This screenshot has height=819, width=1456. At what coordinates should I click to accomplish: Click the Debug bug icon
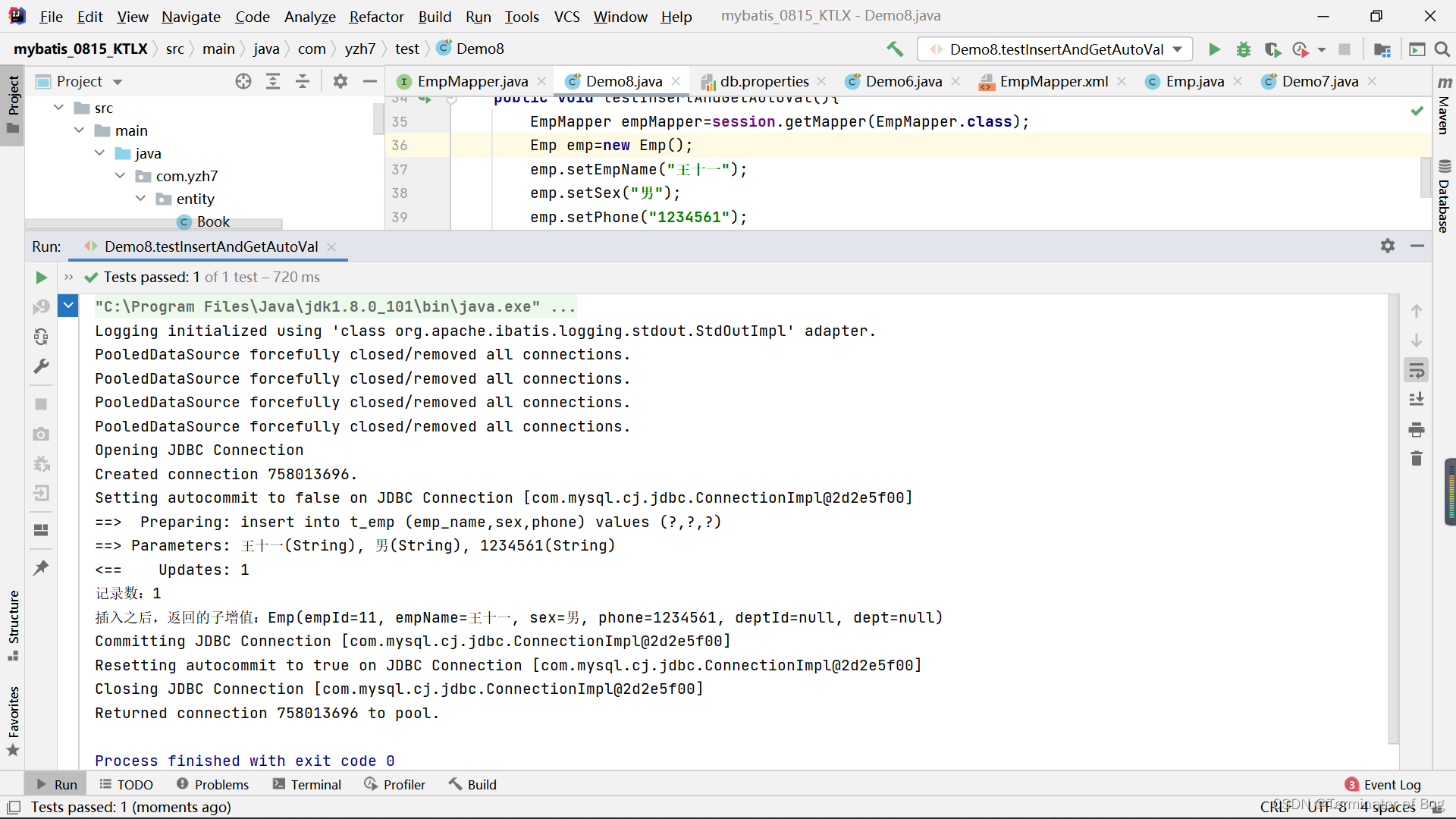[x=1244, y=49]
